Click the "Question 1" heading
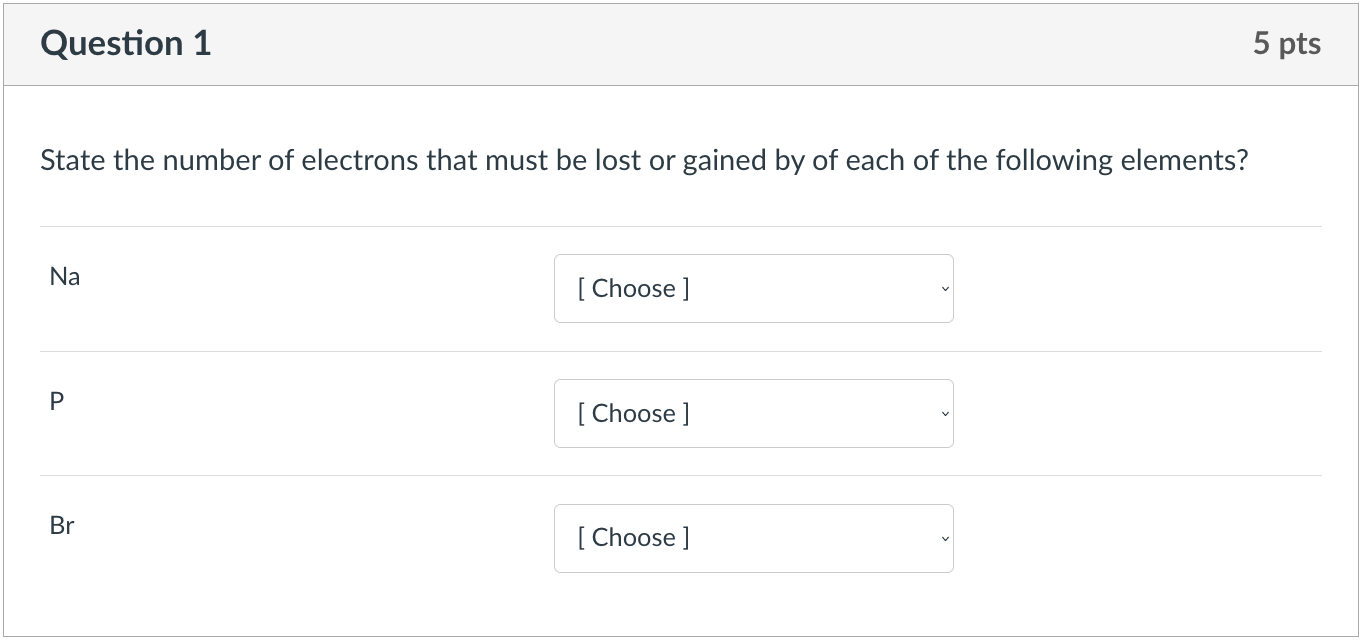 point(126,44)
